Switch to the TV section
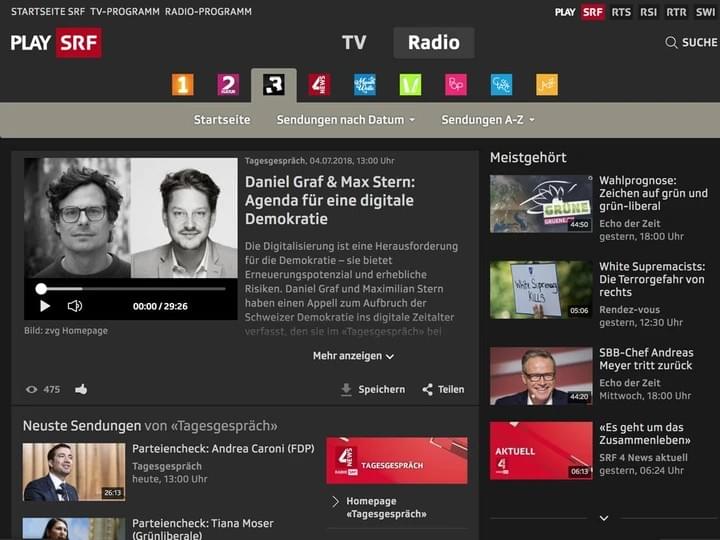720x540 pixels. coord(354,42)
